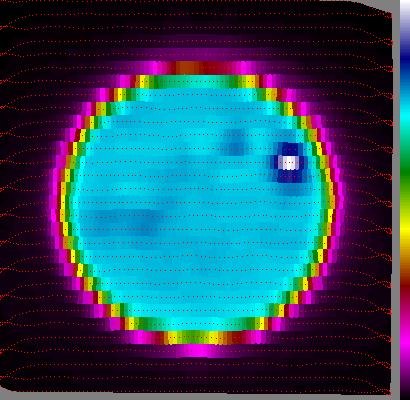Pick the bright magenta band on the color scale
This screenshot has width=410, height=400.
click(405, 343)
